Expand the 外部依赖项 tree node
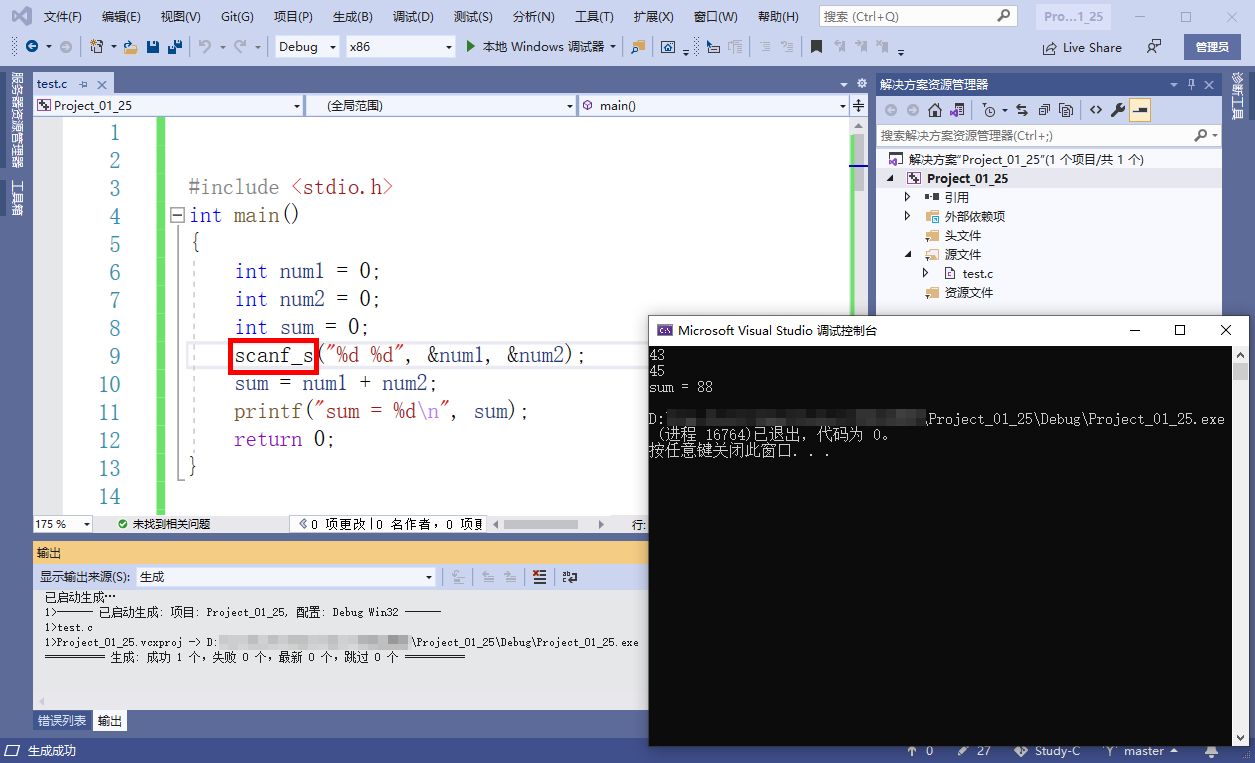This screenshot has width=1255, height=763. click(907, 216)
